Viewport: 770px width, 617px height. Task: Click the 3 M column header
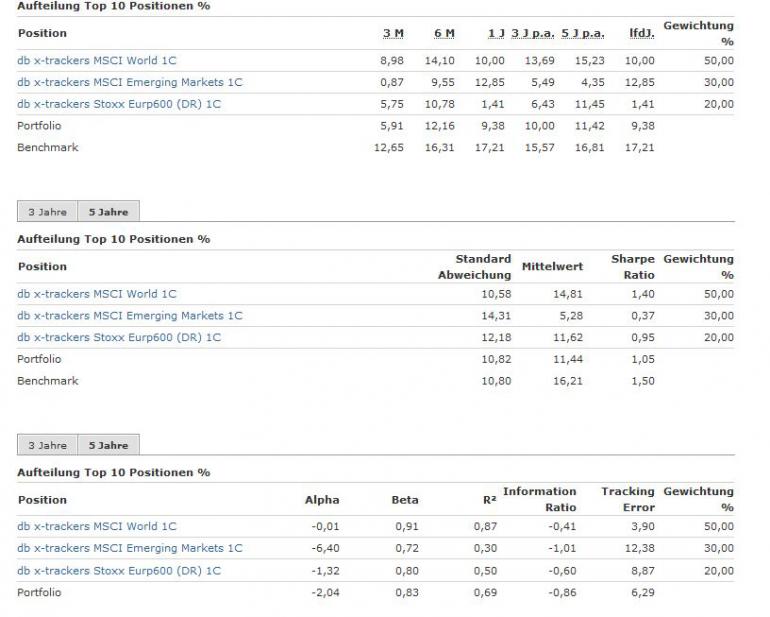click(x=393, y=34)
